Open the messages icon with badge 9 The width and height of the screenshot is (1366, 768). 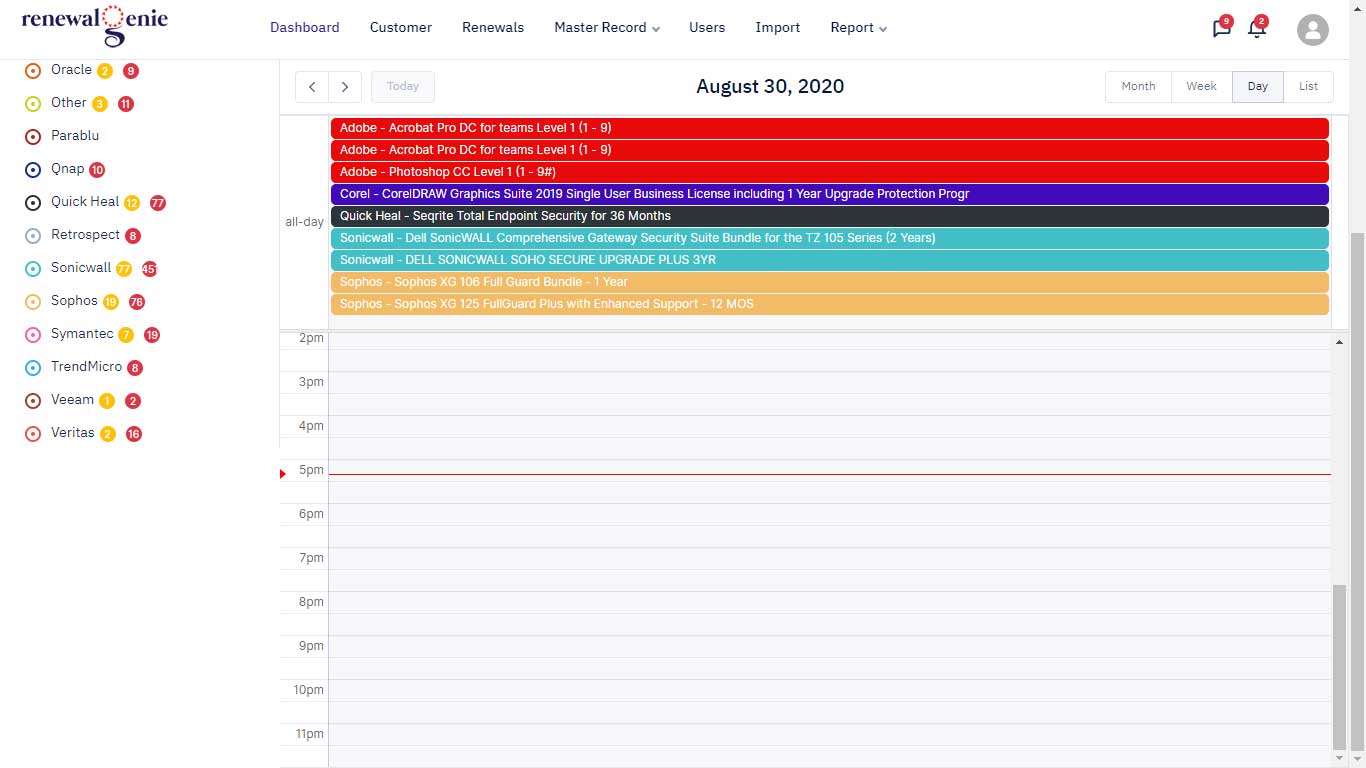point(1221,28)
